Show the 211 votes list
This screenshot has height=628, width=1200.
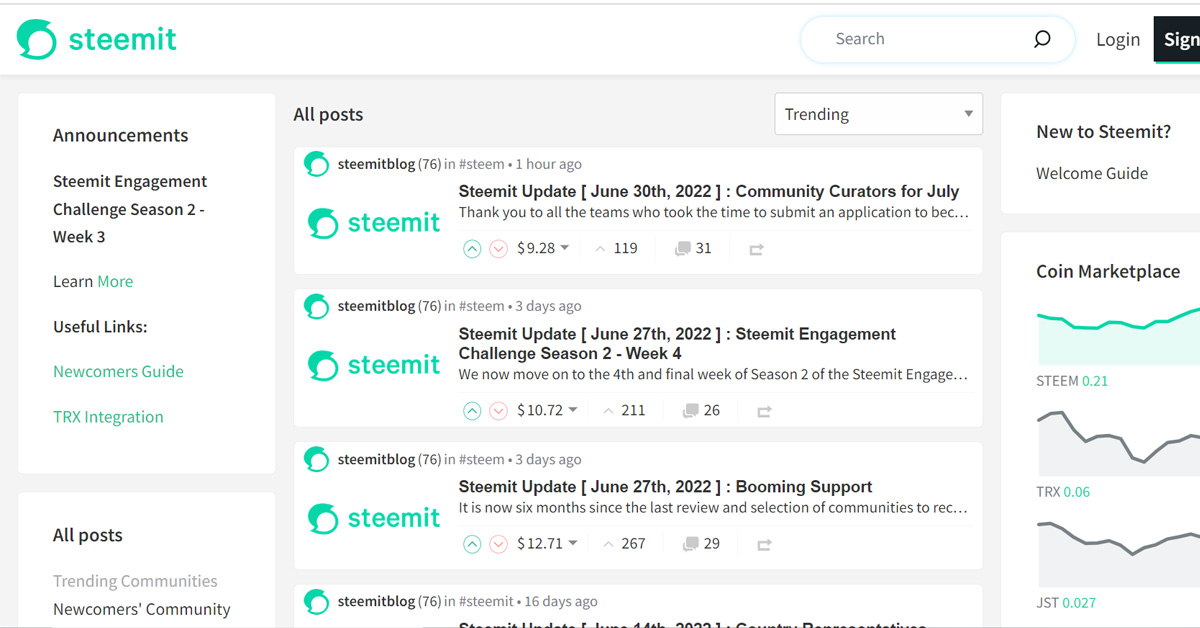point(622,410)
